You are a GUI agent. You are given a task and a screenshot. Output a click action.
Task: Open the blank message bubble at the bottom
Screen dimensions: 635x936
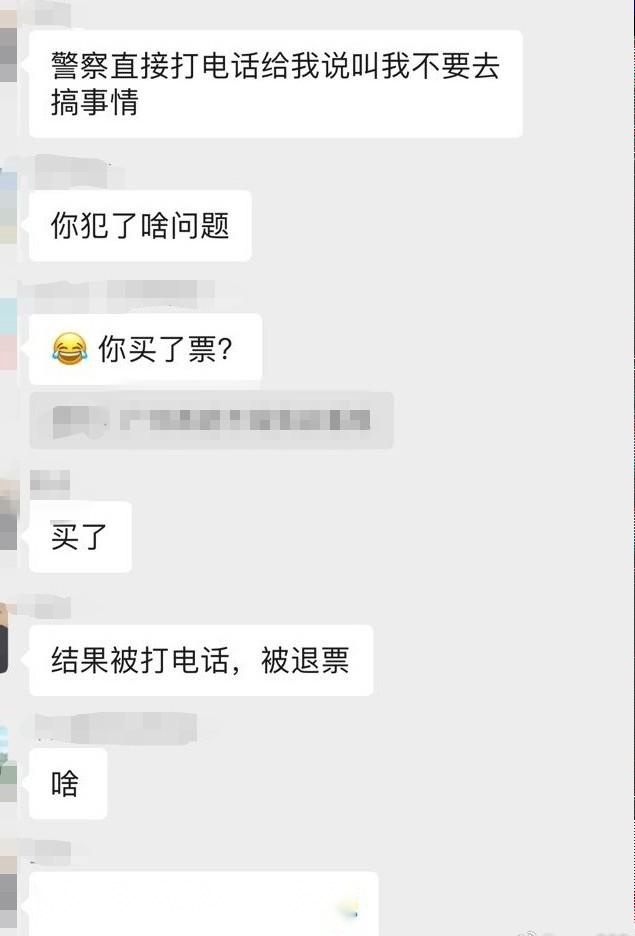pyautogui.click(x=204, y=904)
